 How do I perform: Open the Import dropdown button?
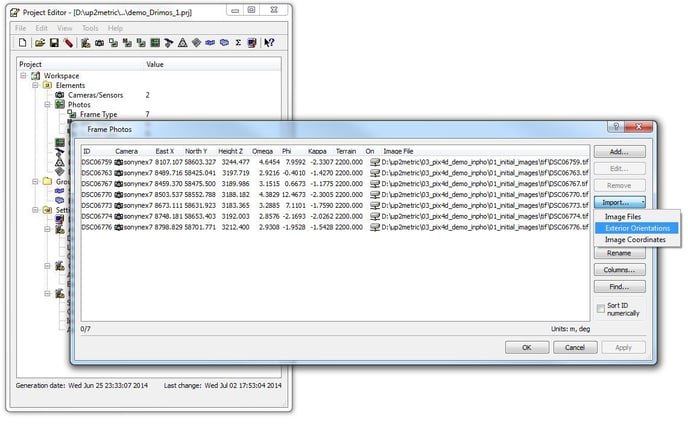[619, 201]
